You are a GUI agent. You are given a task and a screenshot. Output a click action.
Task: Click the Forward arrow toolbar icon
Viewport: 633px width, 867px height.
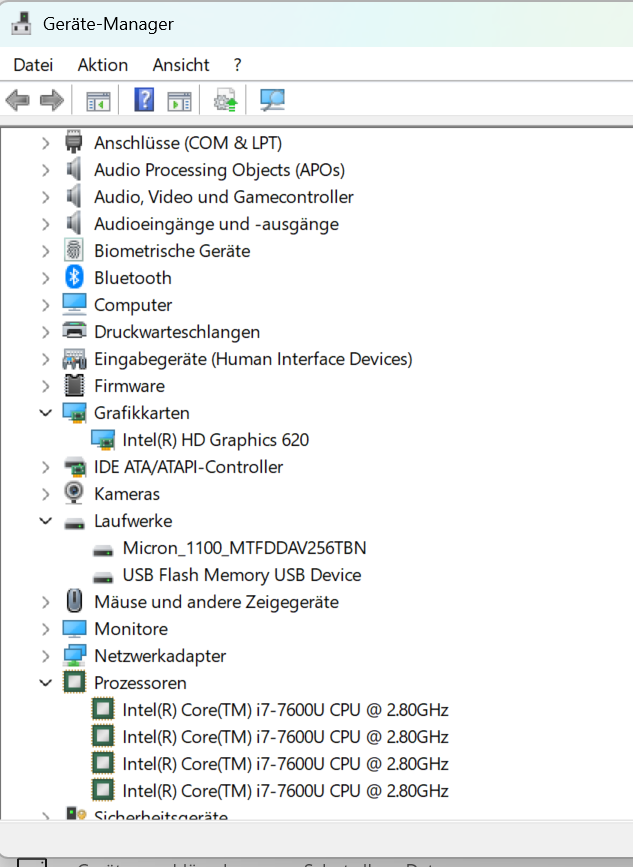click(x=52, y=100)
